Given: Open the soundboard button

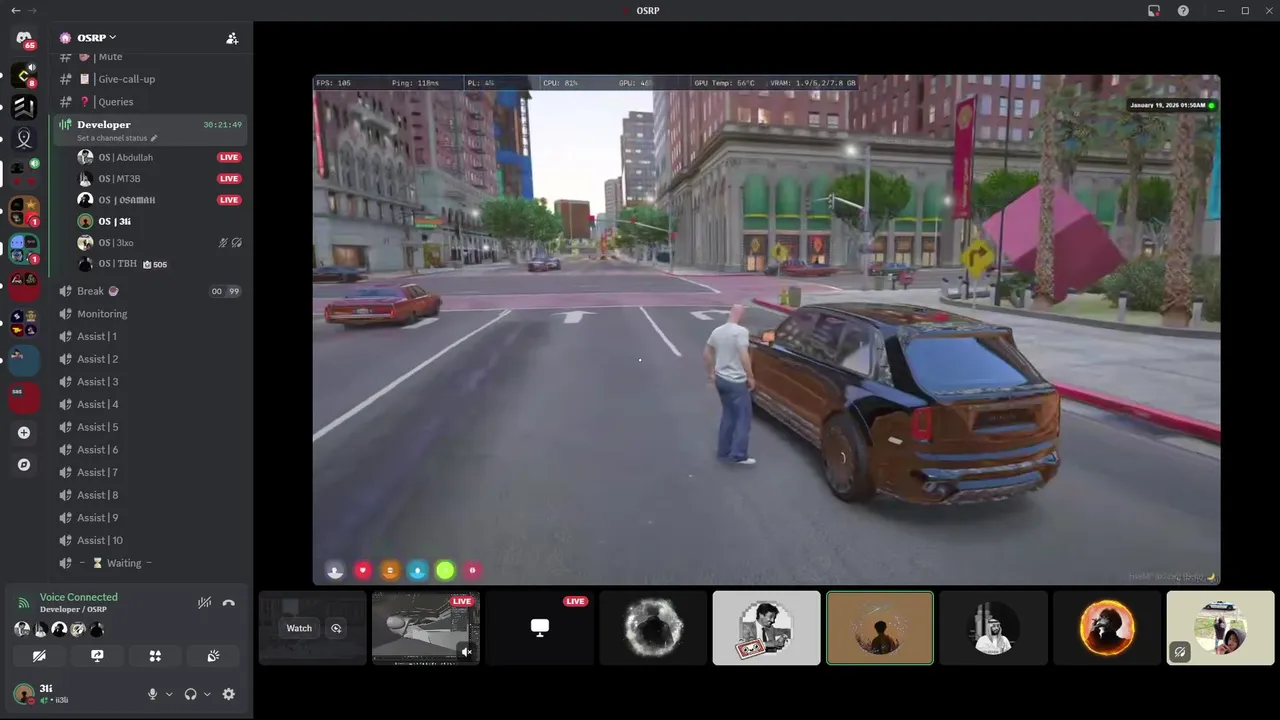Looking at the screenshot, I should coord(213,656).
